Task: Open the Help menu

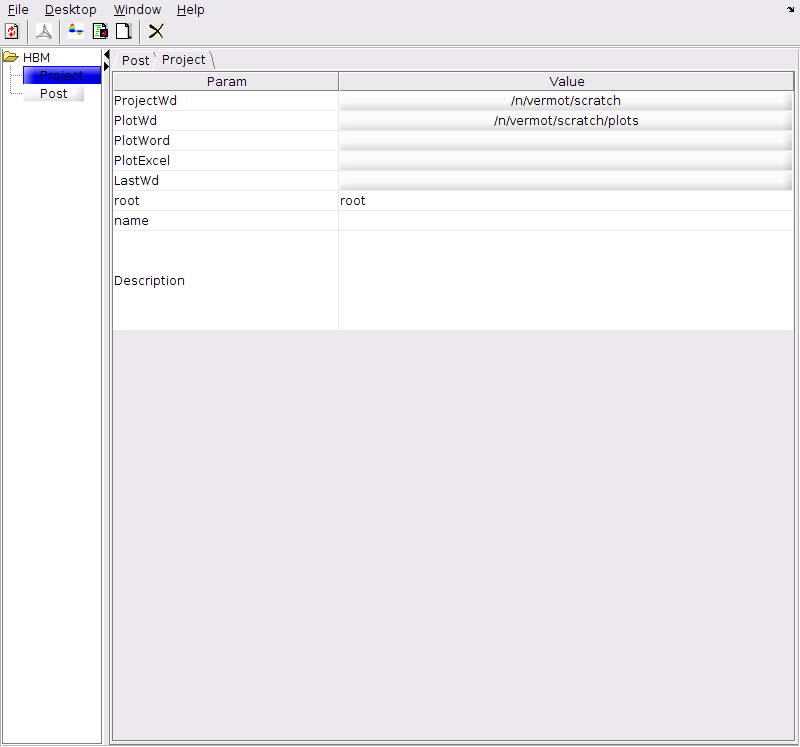Action: pyautogui.click(x=190, y=10)
